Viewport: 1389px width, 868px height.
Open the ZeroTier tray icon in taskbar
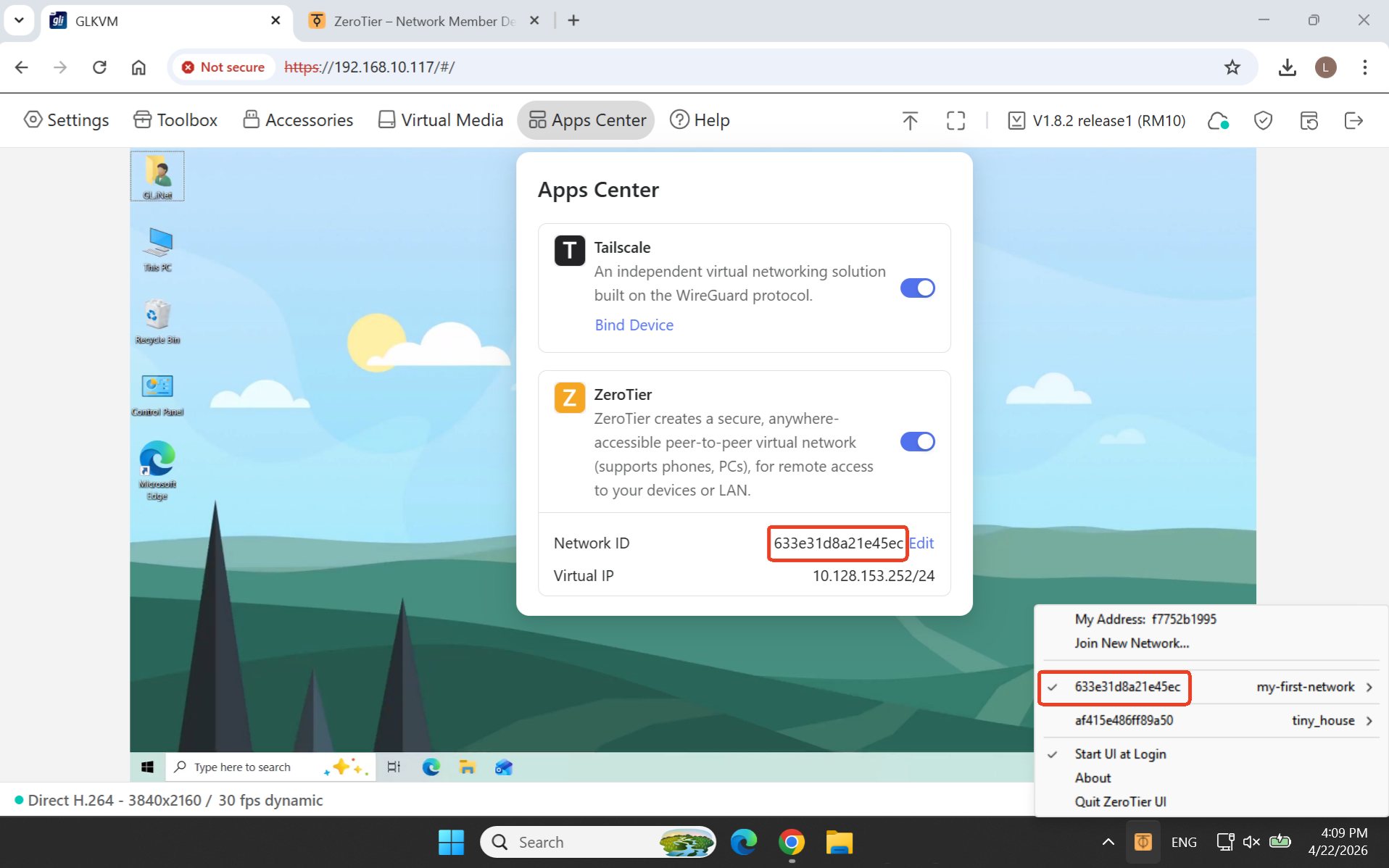[x=1143, y=841]
